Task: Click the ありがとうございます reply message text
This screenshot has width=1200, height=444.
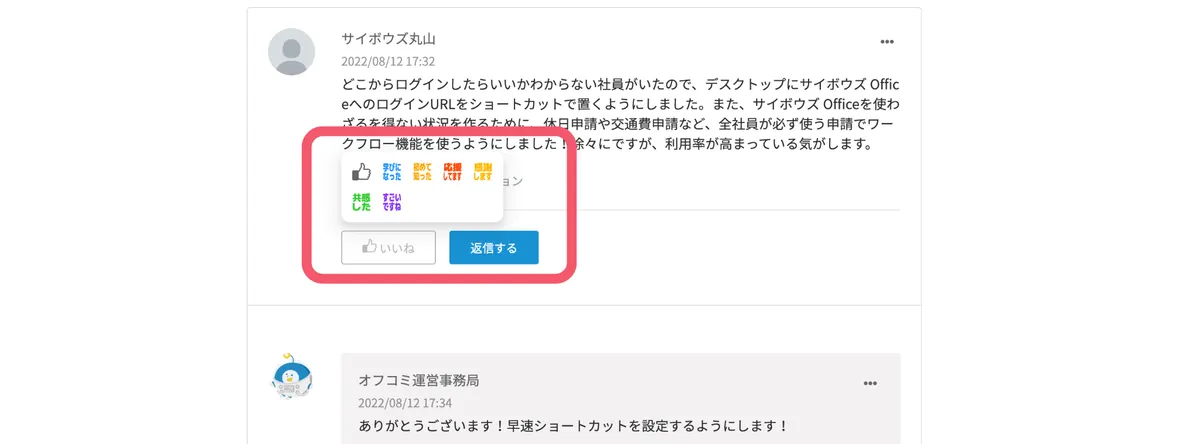Action: (574, 426)
